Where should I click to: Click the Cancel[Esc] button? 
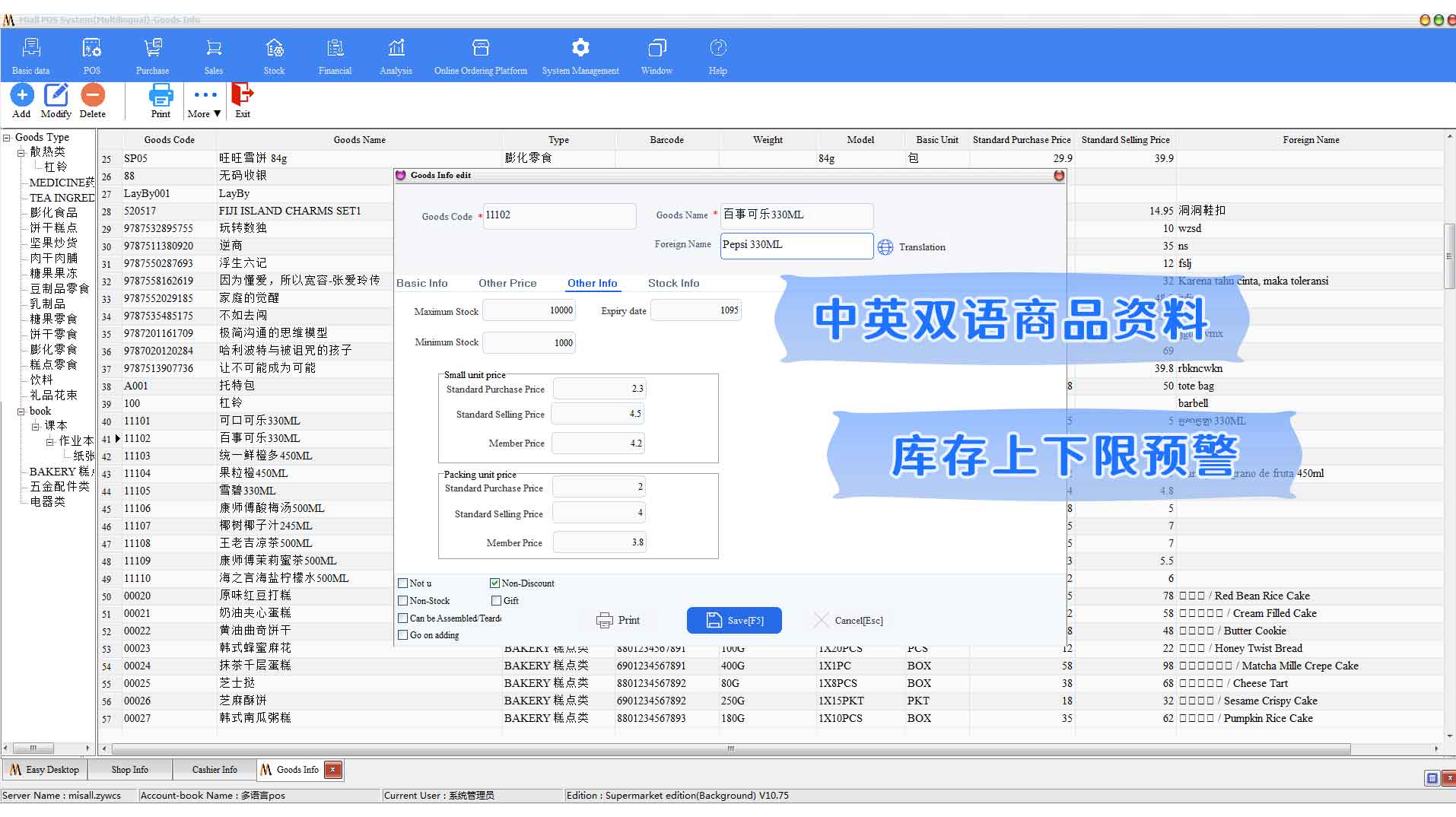coord(848,621)
